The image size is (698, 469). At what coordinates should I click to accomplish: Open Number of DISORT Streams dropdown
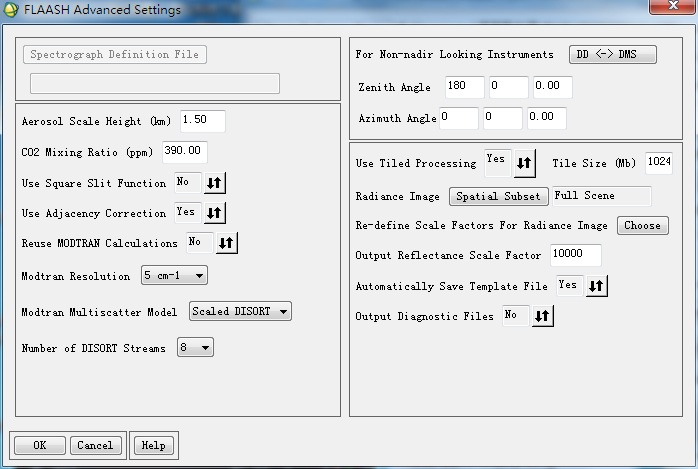click(193, 348)
